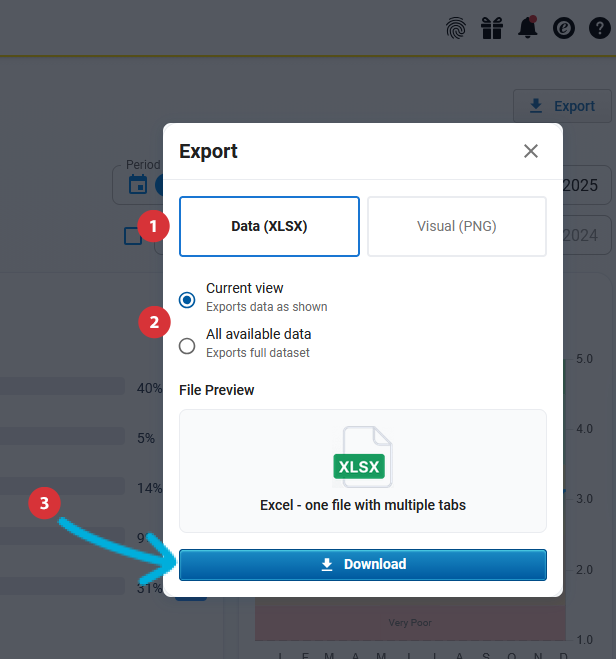Screen dimensions: 616x659
Task: Tick the checkbox below the Period field
Action: tap(133, 236)
